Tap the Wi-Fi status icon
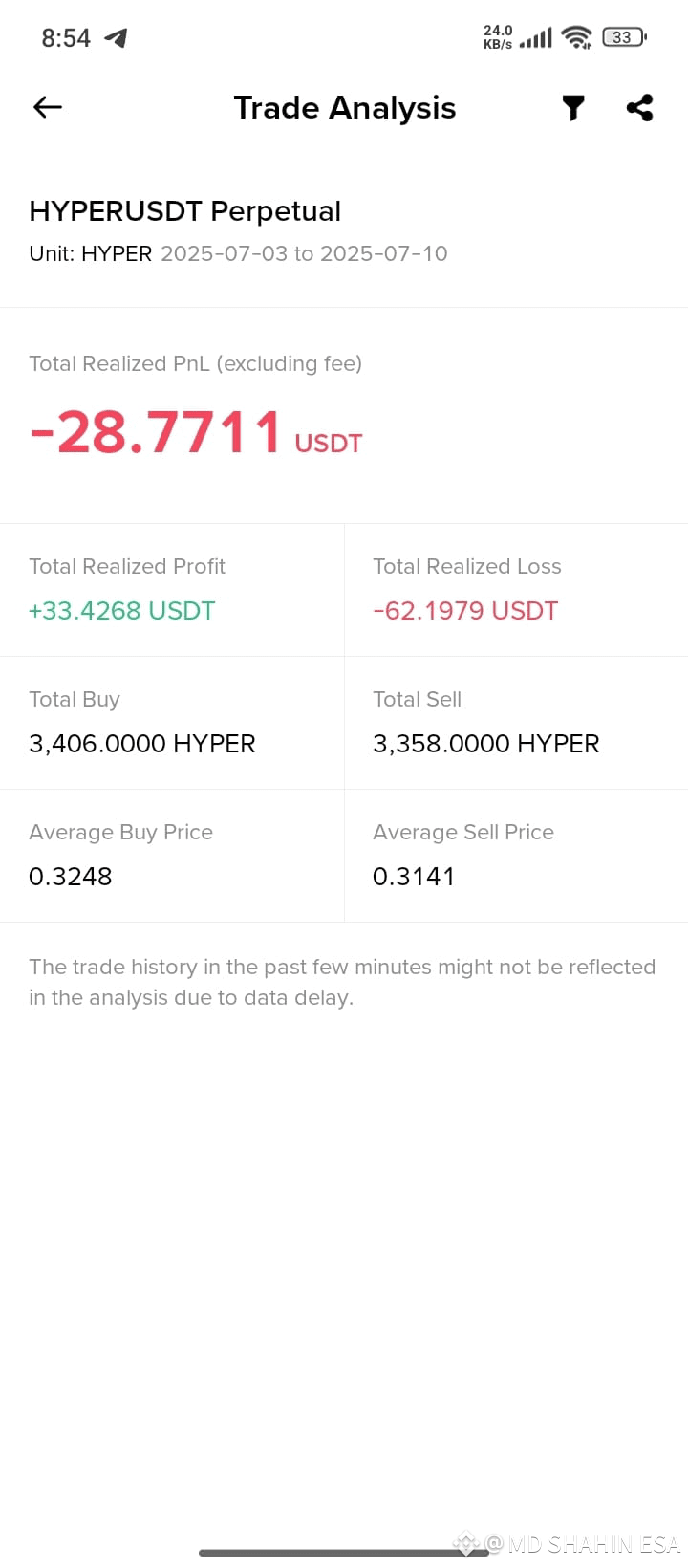This screenshot has width=688, height=1568. coord(577,37)
